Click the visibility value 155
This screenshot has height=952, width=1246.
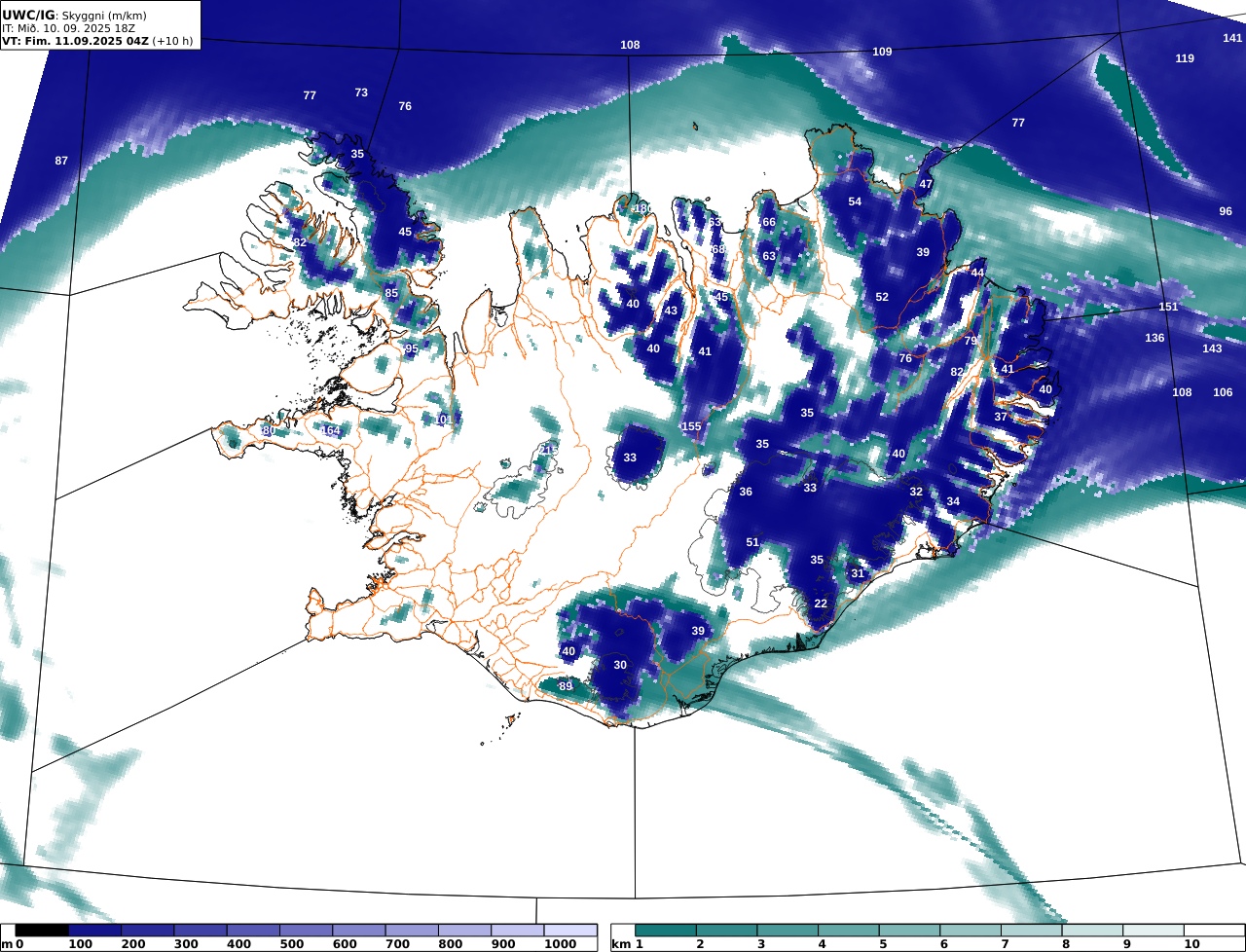pyautogui.click(x=691, y=426)
